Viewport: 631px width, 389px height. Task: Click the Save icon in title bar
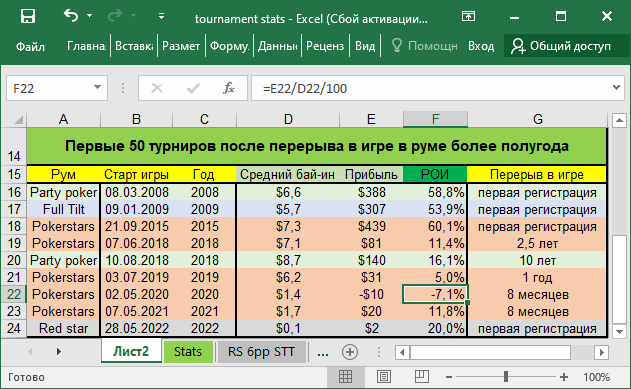pyautogui.click(x=28, y=16)
